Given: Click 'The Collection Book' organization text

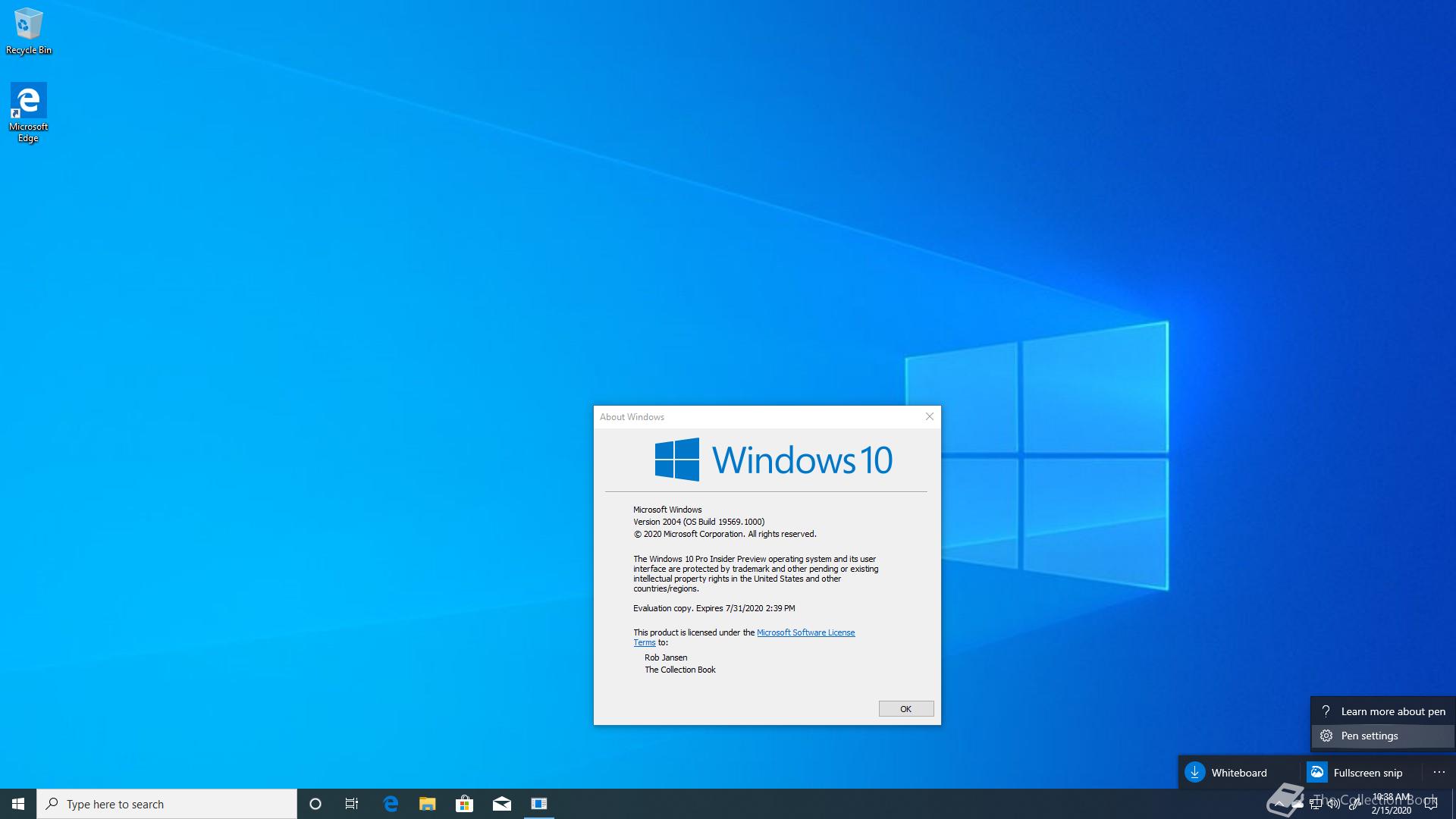Looking at the screenshot, I should [679, 670].
